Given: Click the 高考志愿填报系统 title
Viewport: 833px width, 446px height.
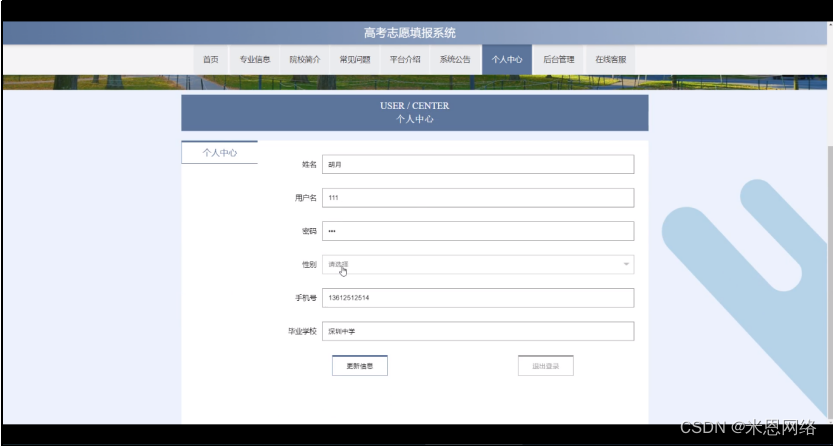Looking at the screenshot, I should pos(410,33).
